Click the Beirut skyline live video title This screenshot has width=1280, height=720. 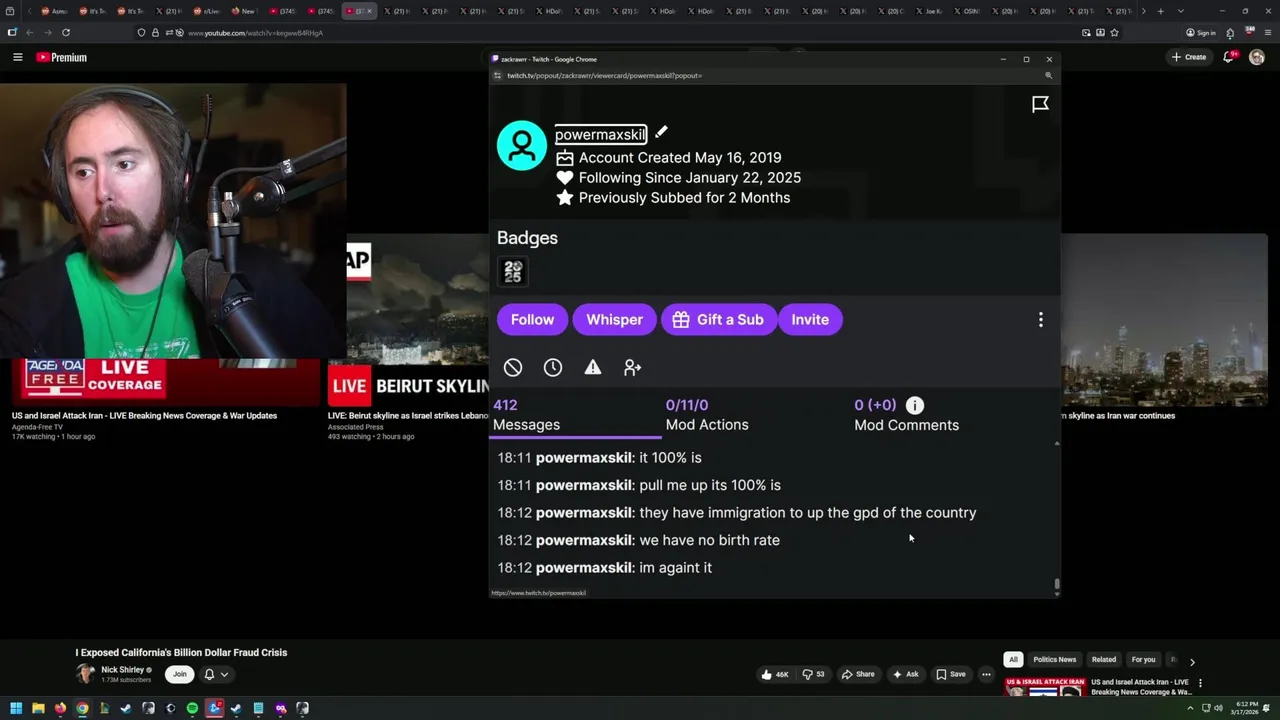408,416
